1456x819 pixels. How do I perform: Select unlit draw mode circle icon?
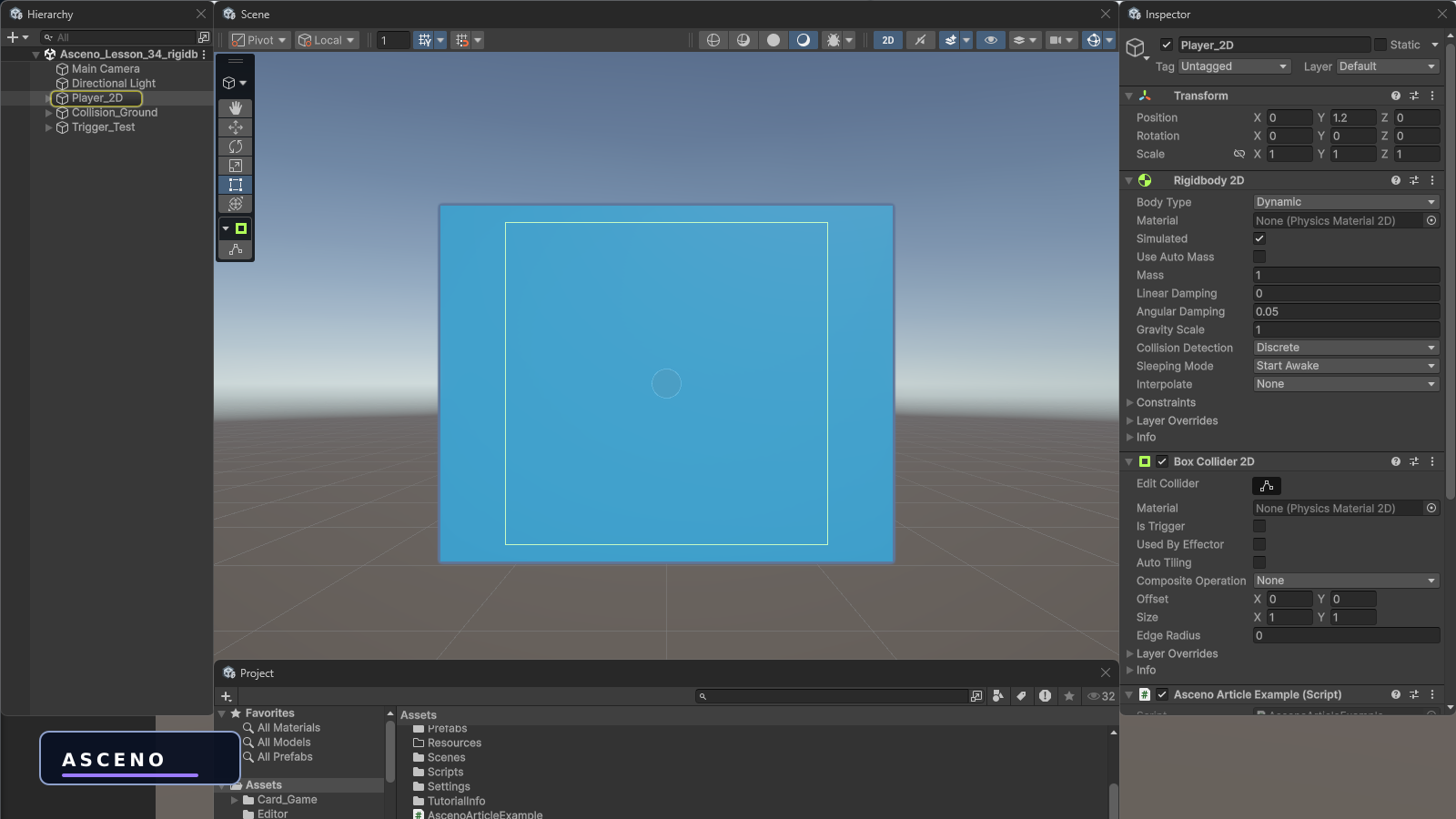773,40
